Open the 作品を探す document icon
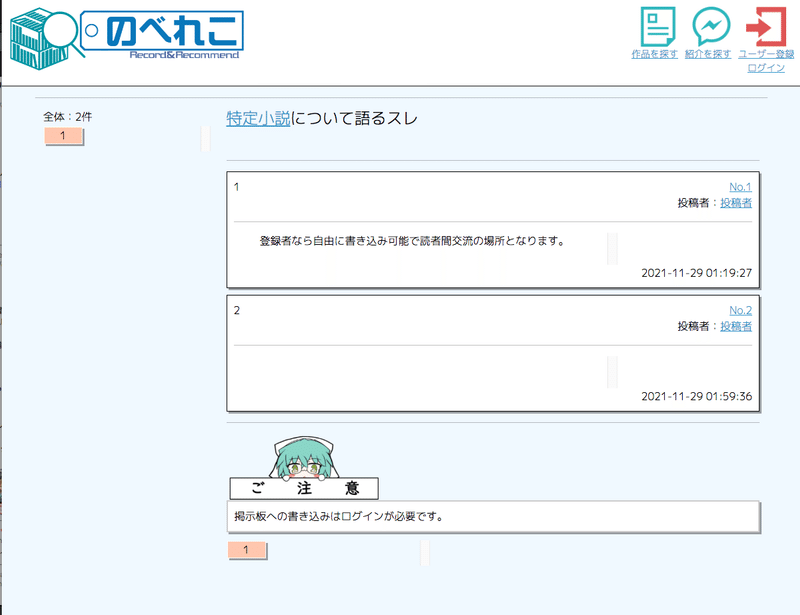The image size is (800, 615). click(x=657, y=27)
